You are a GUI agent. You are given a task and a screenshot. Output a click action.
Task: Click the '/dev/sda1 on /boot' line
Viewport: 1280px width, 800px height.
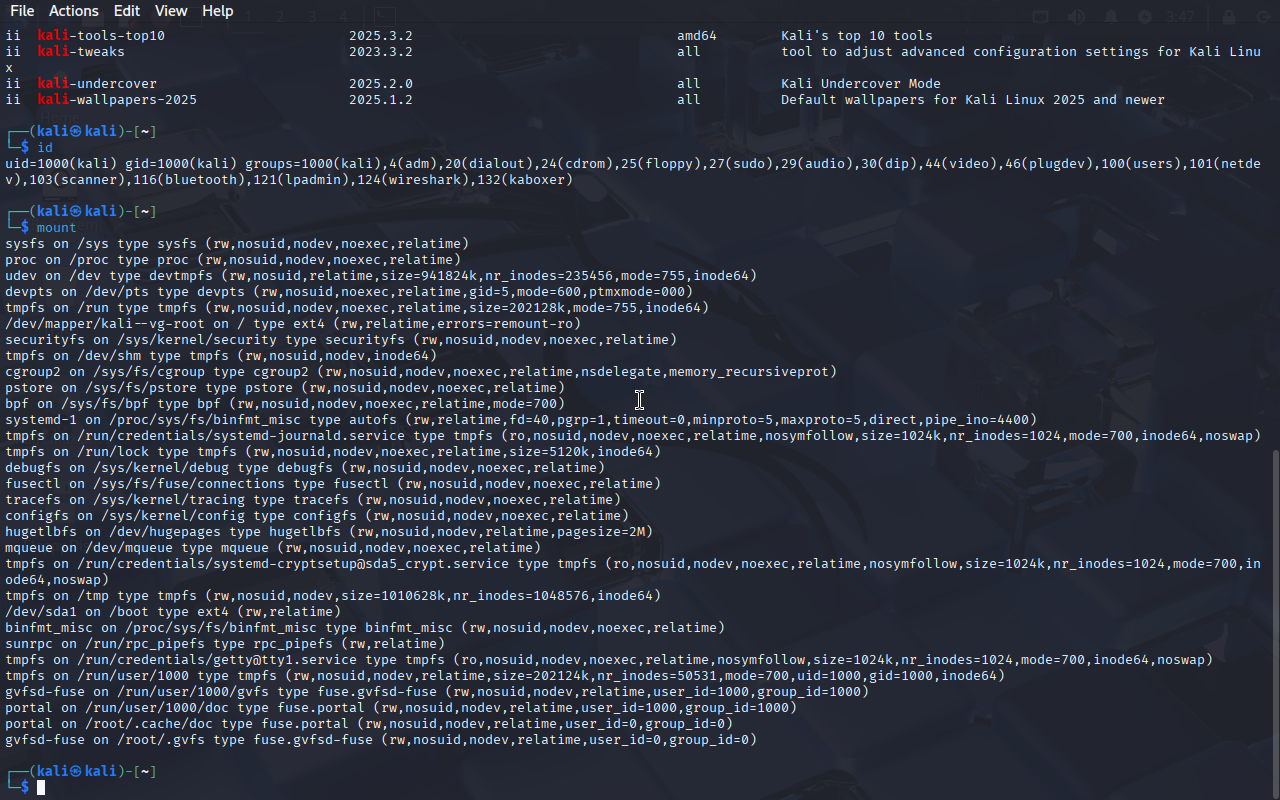(x=173, y=612)
